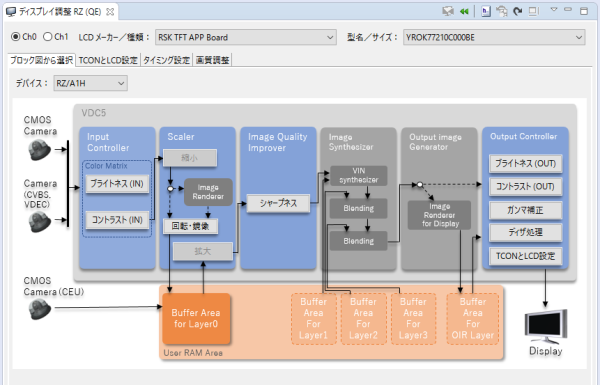
Task: Open the 画質調整 tab
Action: click(x=212, y=60)
